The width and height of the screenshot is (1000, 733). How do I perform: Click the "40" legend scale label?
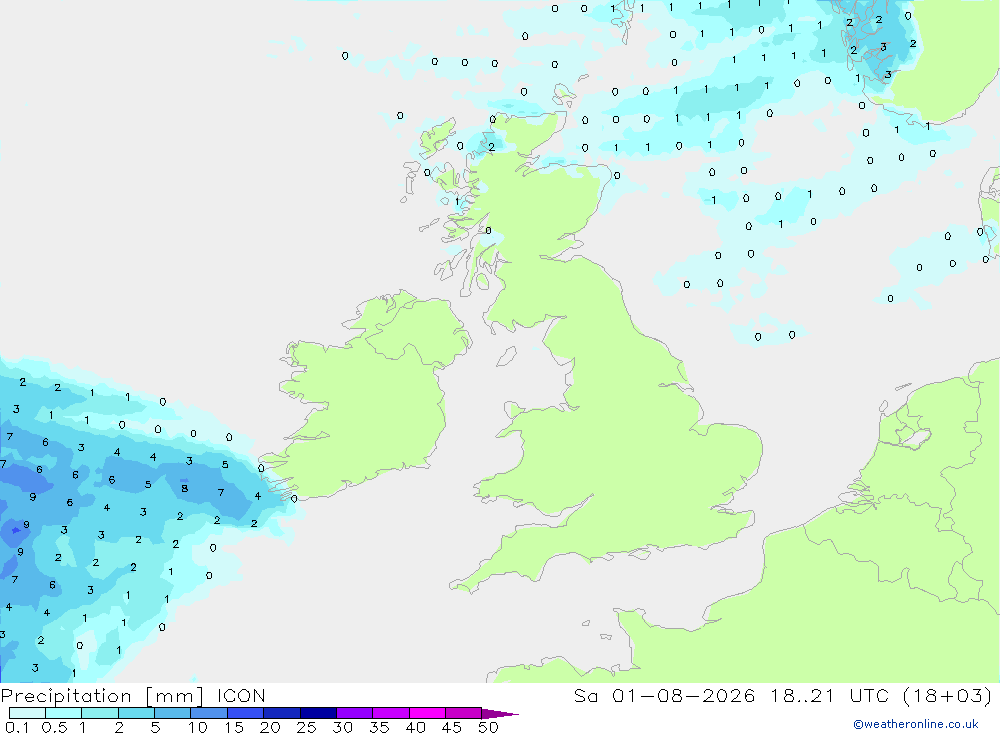tap(416, 727)
